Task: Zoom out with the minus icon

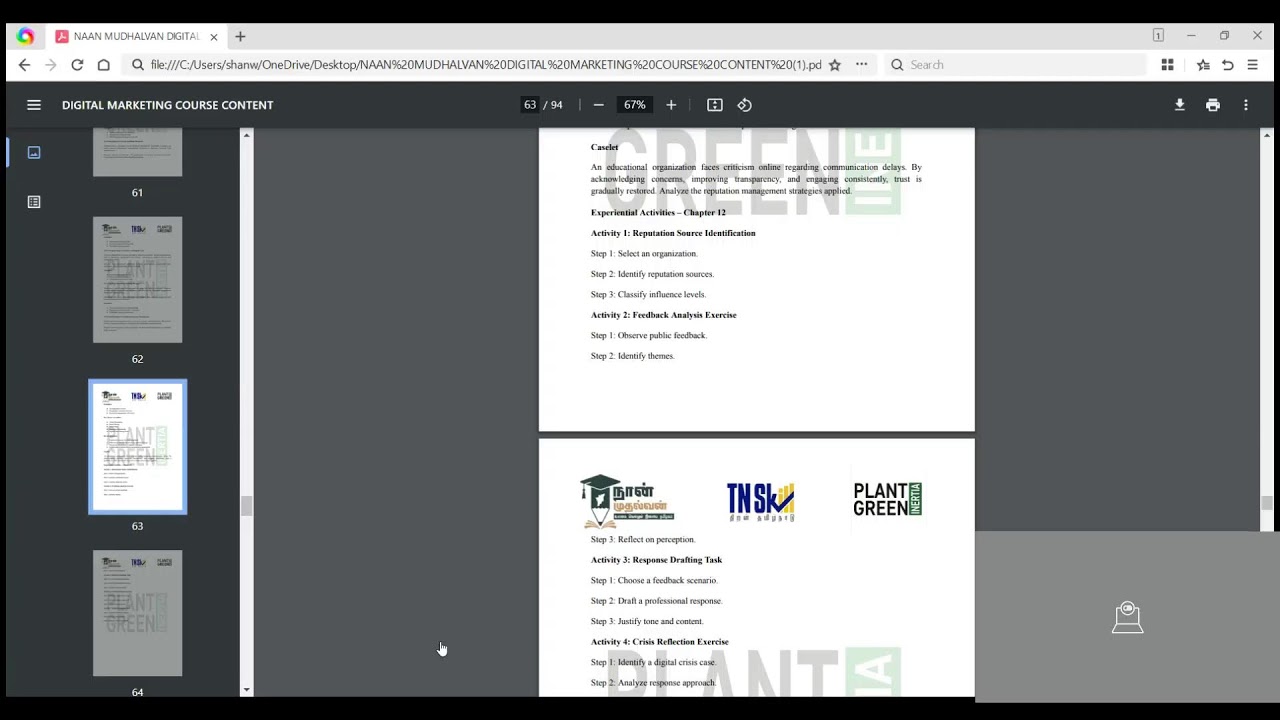Action: coord(599,105)
